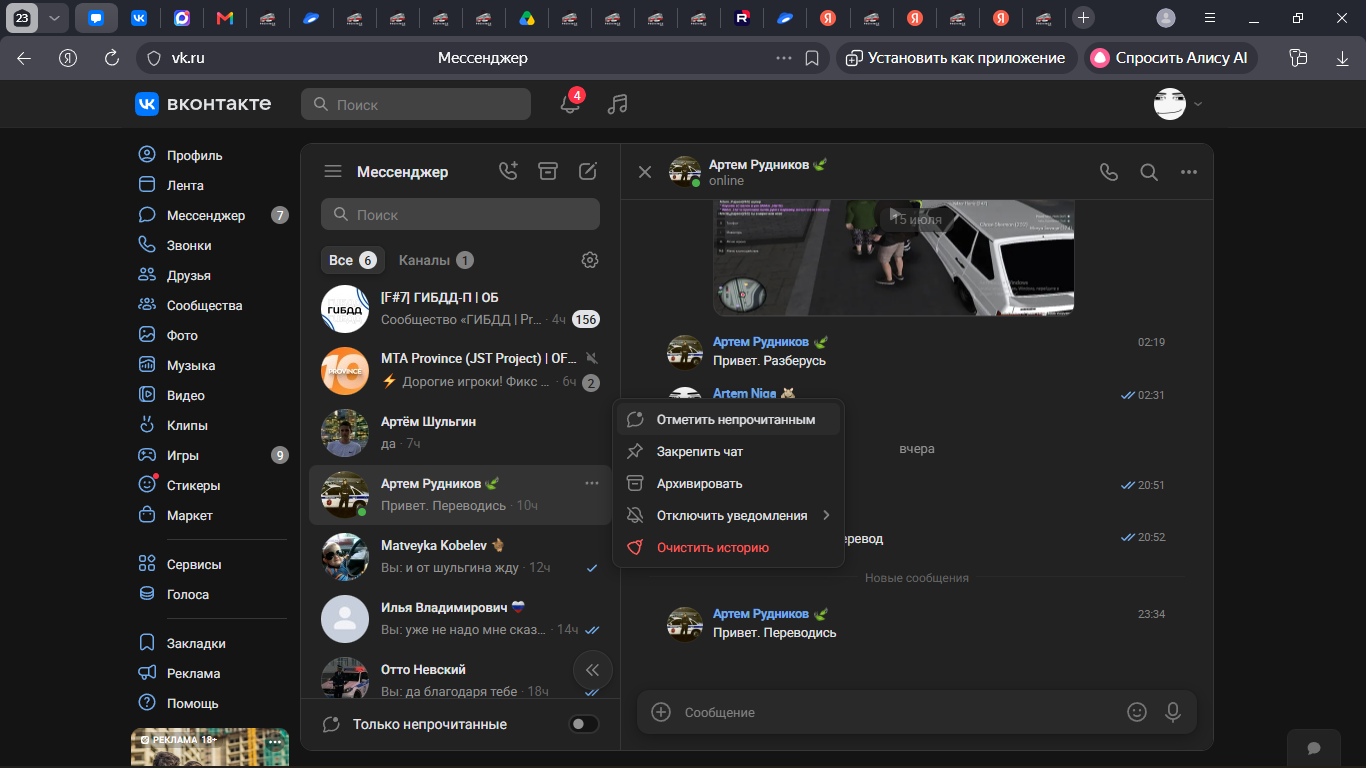Go back in the browser
1366x768 pixels.
(24, 58)
